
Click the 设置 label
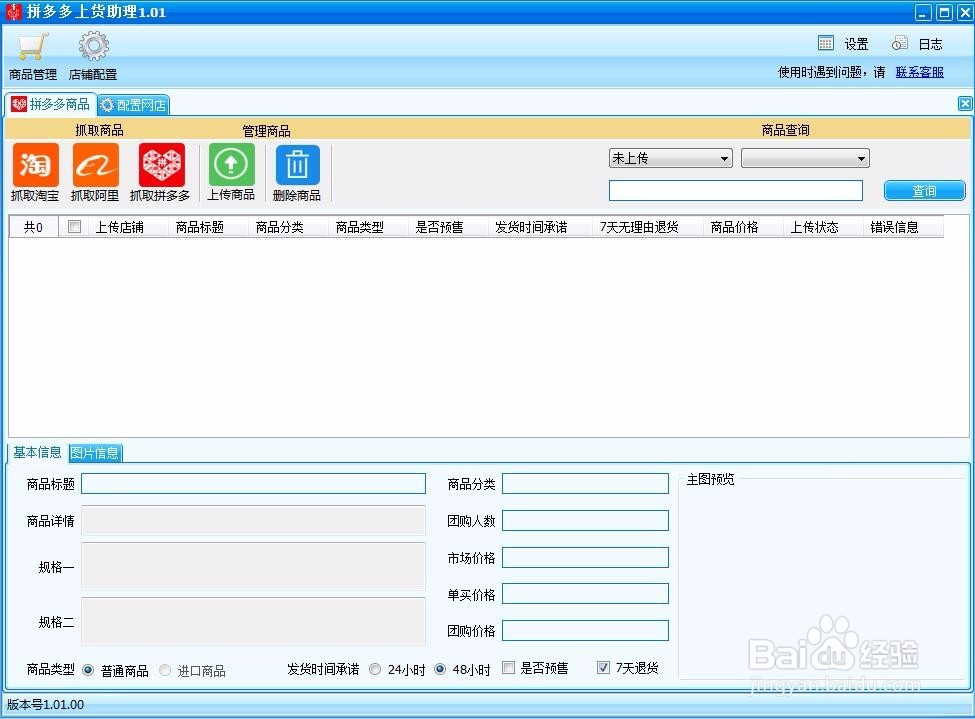coord(856,44)
